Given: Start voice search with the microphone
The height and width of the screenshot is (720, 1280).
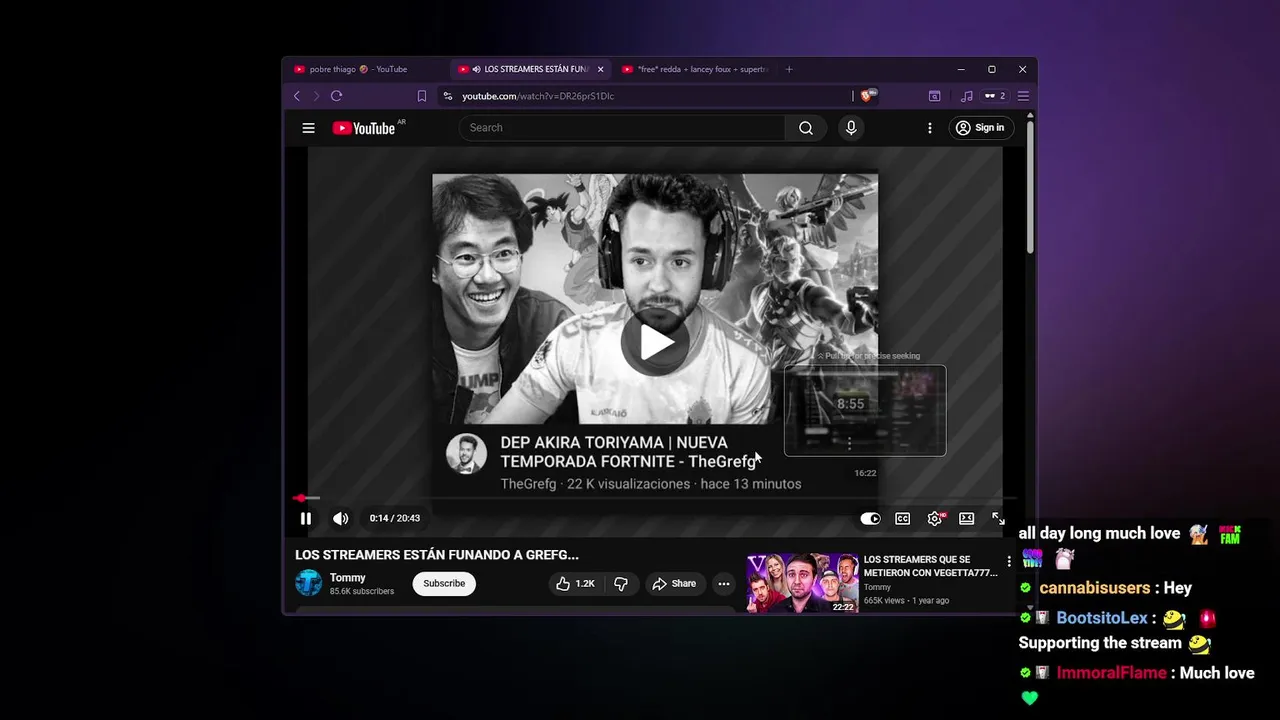Looking at the screenshot, I should [x=851, y=128].
